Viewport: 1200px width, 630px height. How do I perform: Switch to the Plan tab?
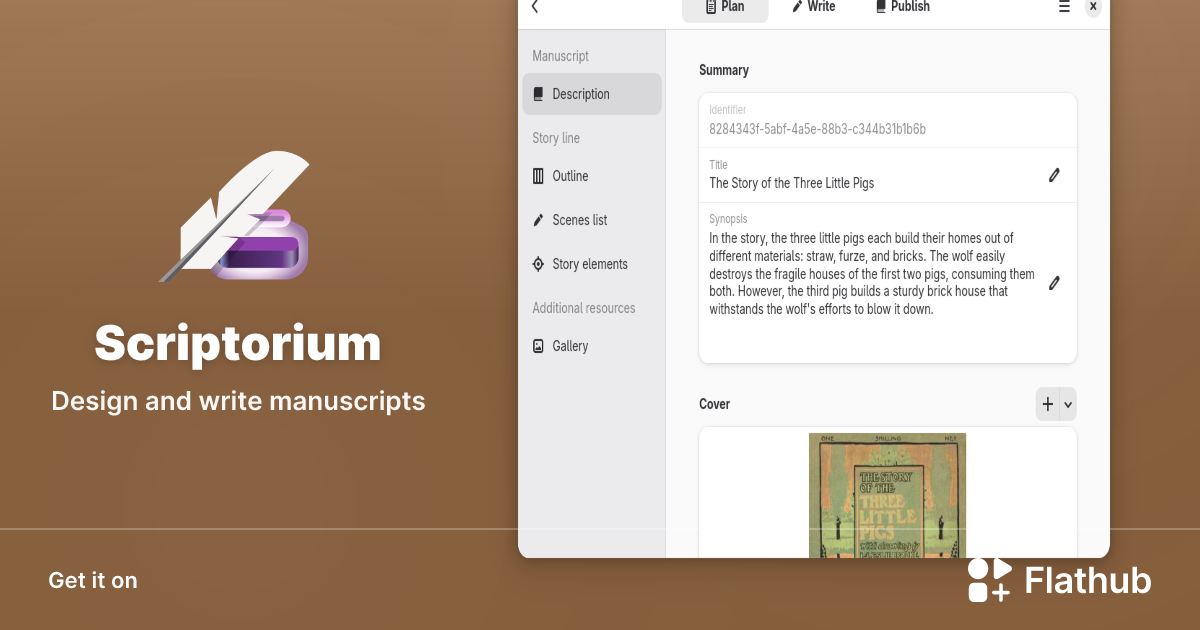725,7
